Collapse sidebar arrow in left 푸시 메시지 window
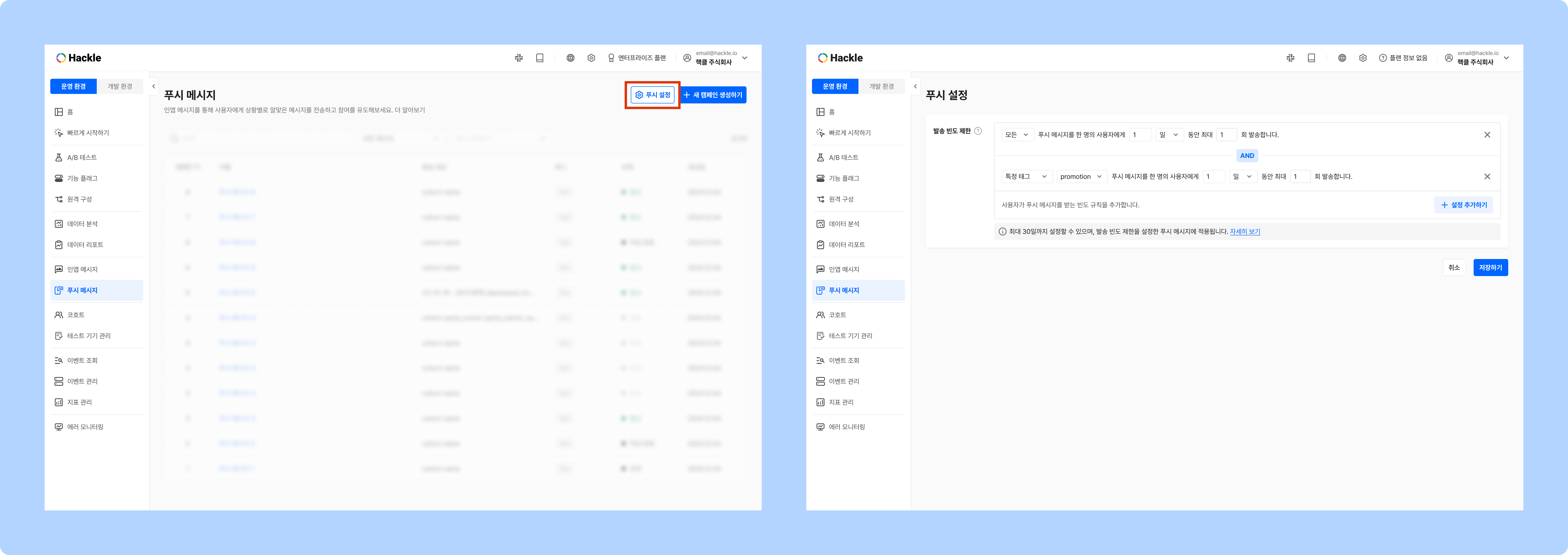The width and height of the screenshot is (1568, 555). 153,86
